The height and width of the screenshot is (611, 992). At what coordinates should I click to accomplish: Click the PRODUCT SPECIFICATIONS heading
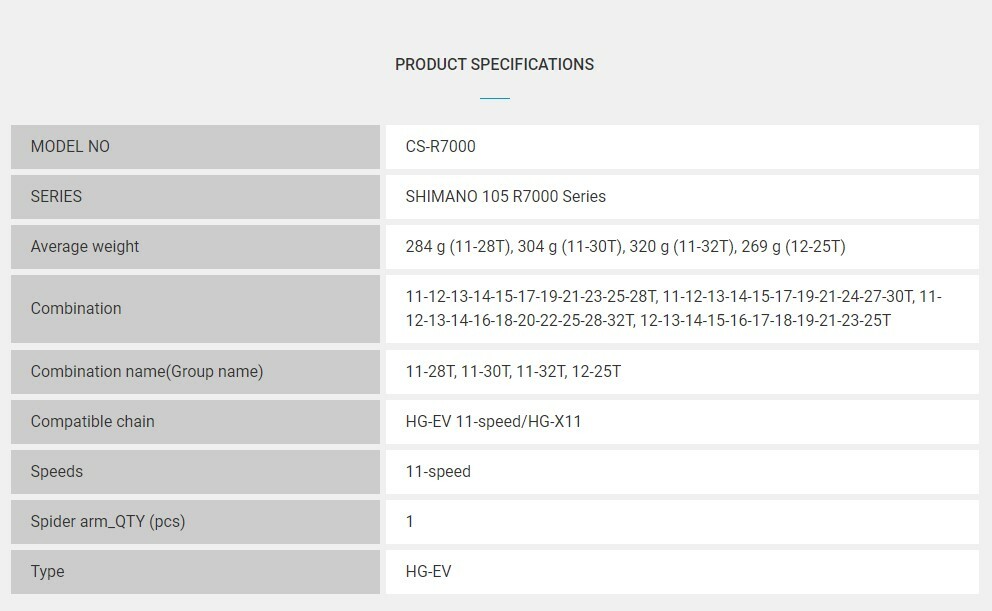pyautogui.click(x=494, y=64)
